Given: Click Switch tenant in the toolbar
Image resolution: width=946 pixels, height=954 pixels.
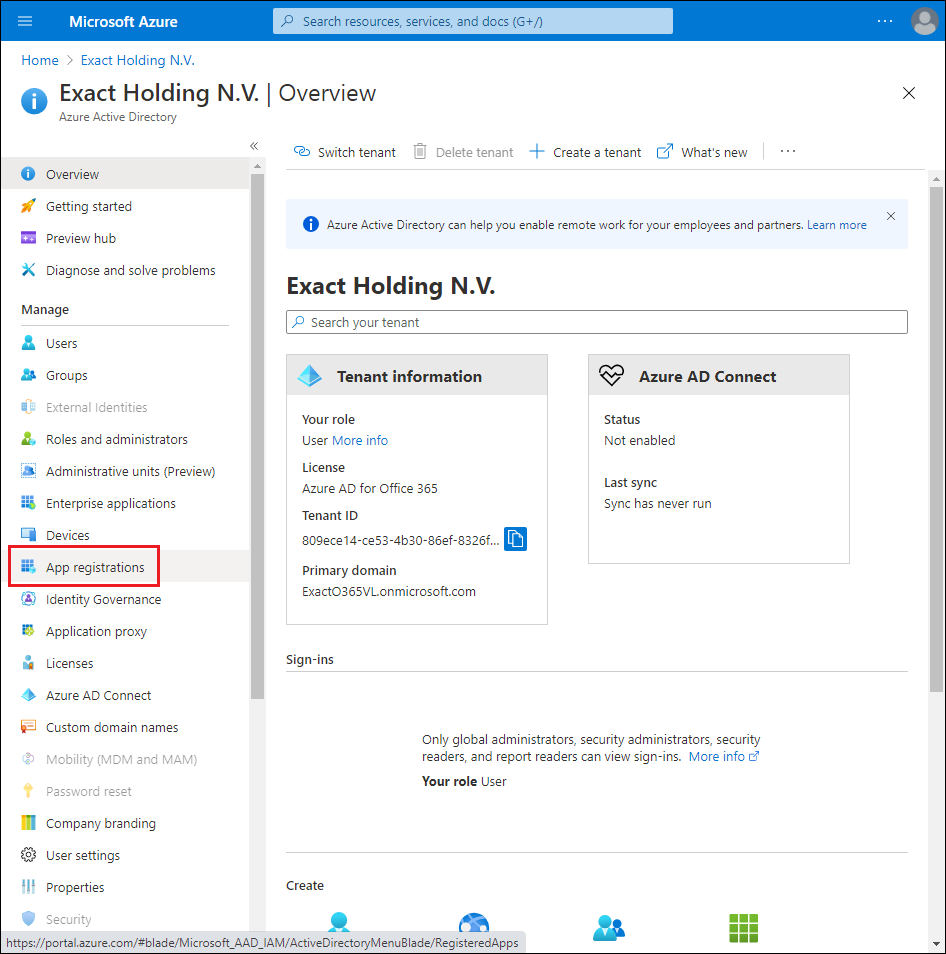Looking at the screenshot, I should click(344, 152).
